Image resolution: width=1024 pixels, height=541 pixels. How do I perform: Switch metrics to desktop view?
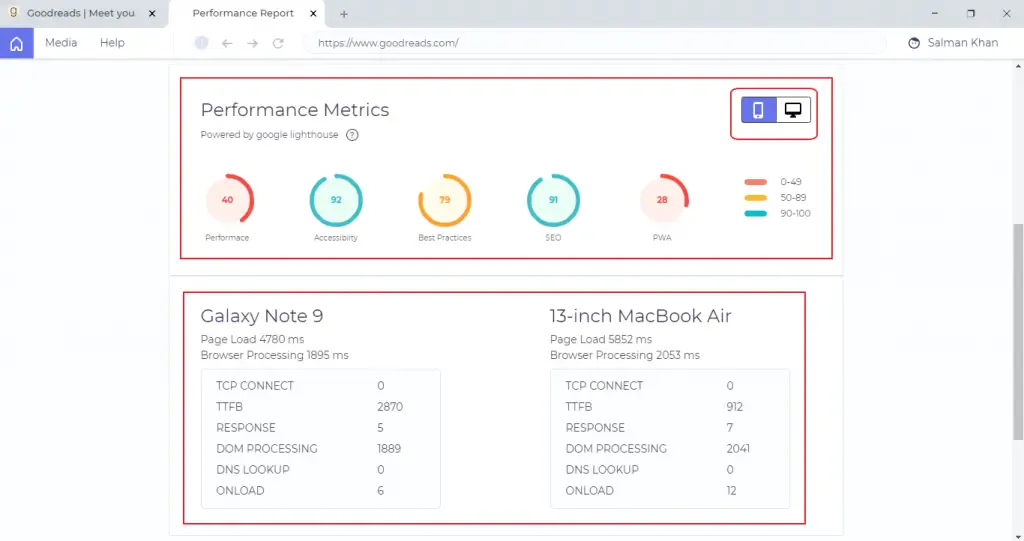(794, 110)
